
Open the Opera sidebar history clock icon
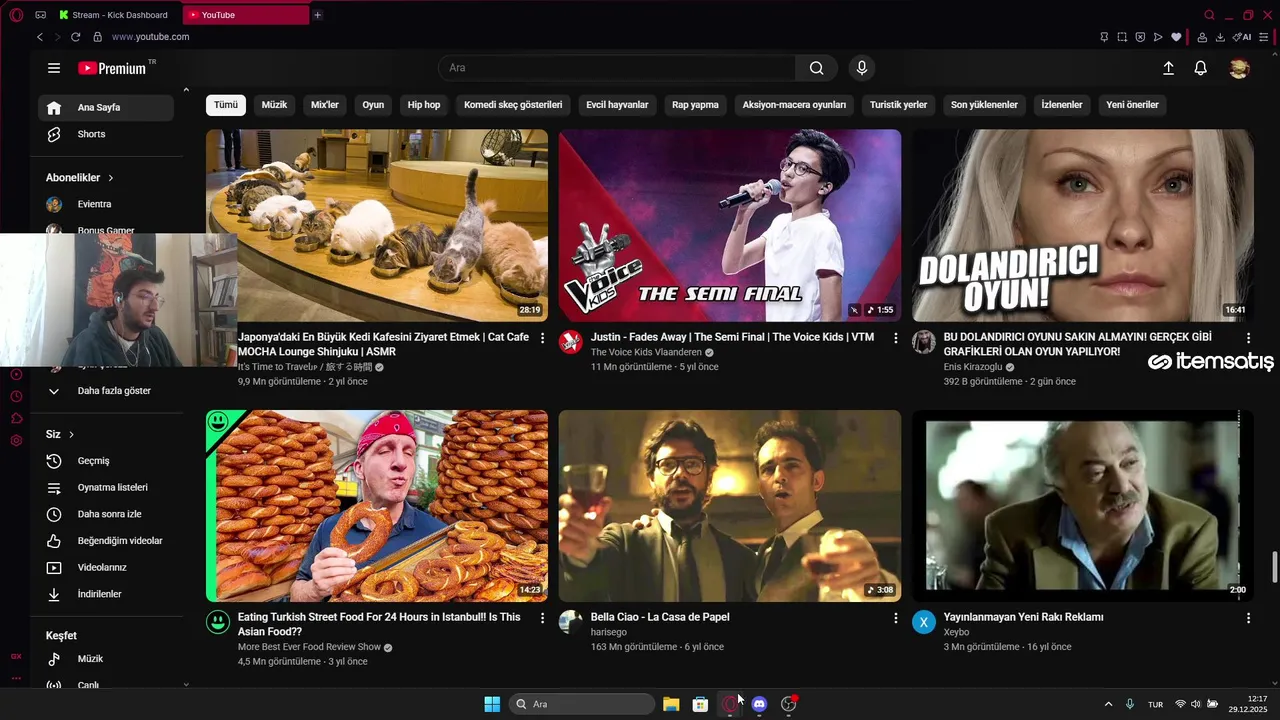click(16, 396)
